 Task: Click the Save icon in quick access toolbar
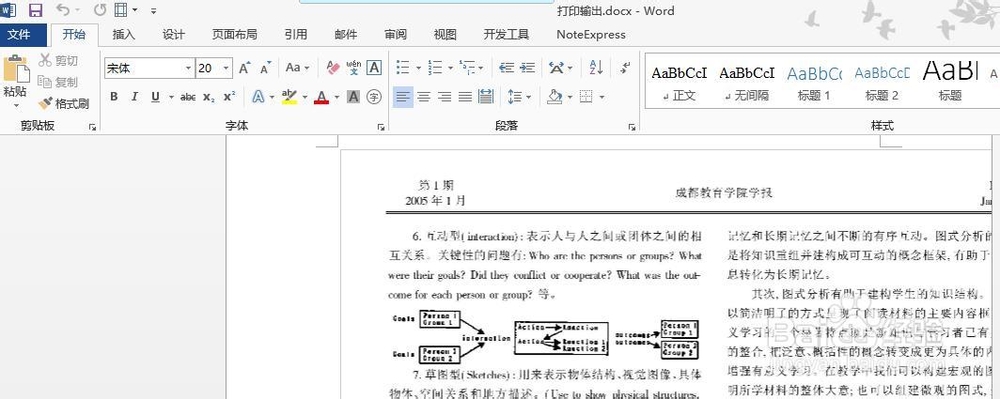click(x=36, y=10)
